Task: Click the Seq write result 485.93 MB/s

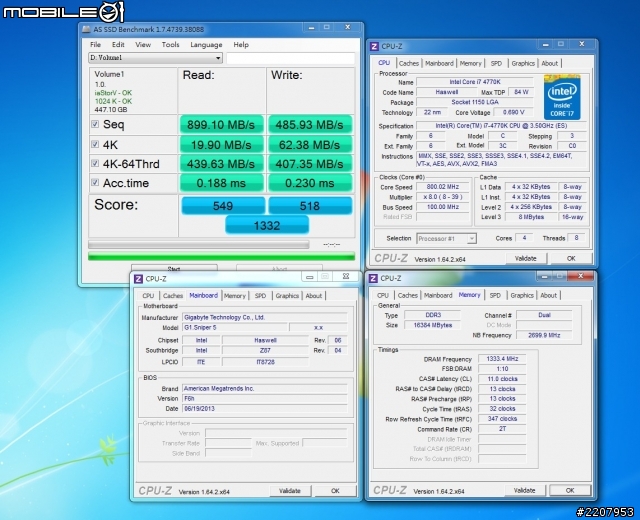Action: coord(310,124)
